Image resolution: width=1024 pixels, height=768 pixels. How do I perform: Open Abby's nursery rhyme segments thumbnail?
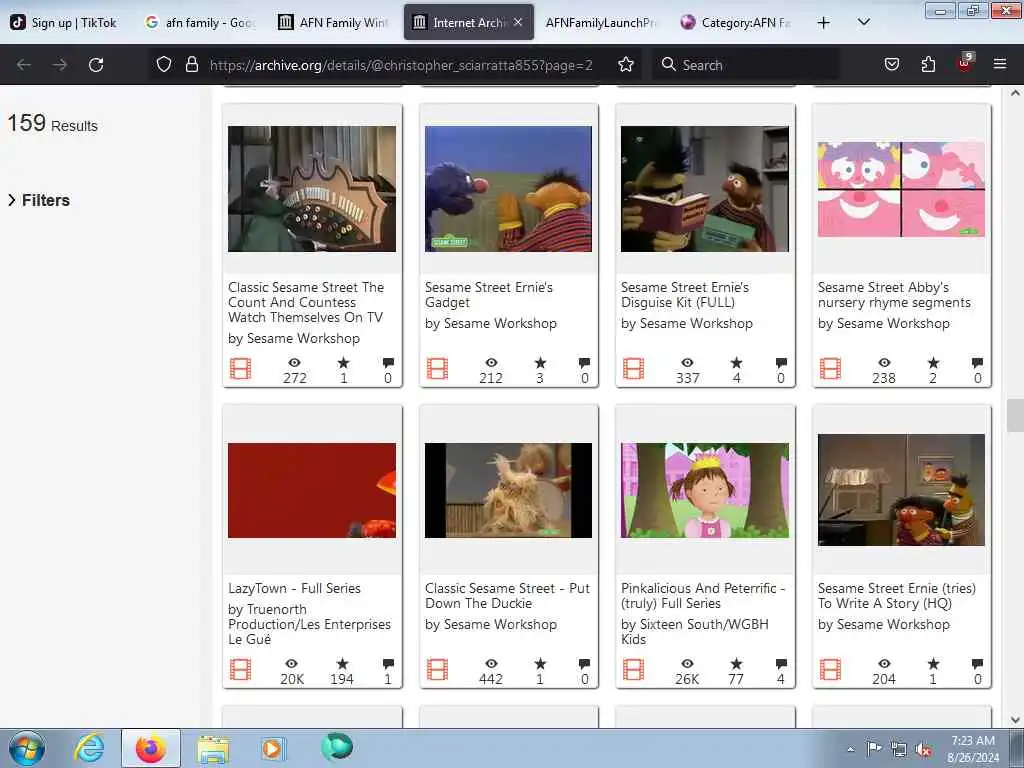901,189
